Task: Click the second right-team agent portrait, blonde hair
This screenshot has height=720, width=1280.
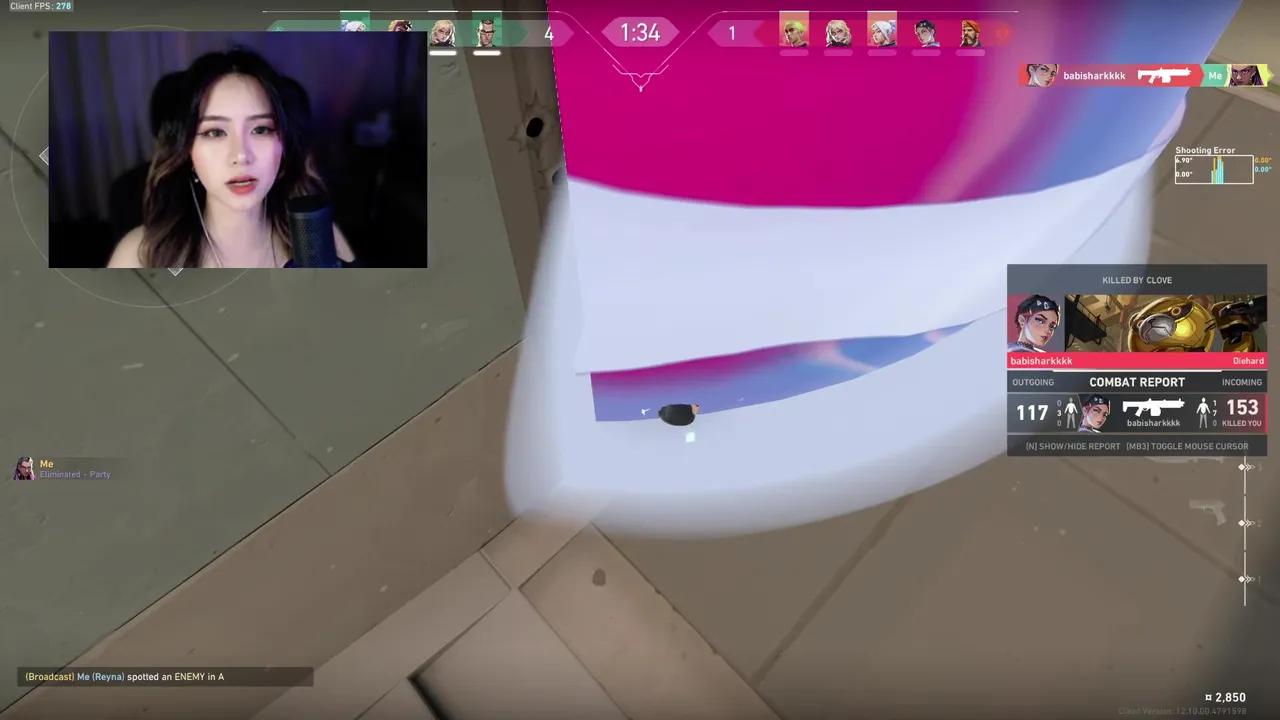Action: 838,33
